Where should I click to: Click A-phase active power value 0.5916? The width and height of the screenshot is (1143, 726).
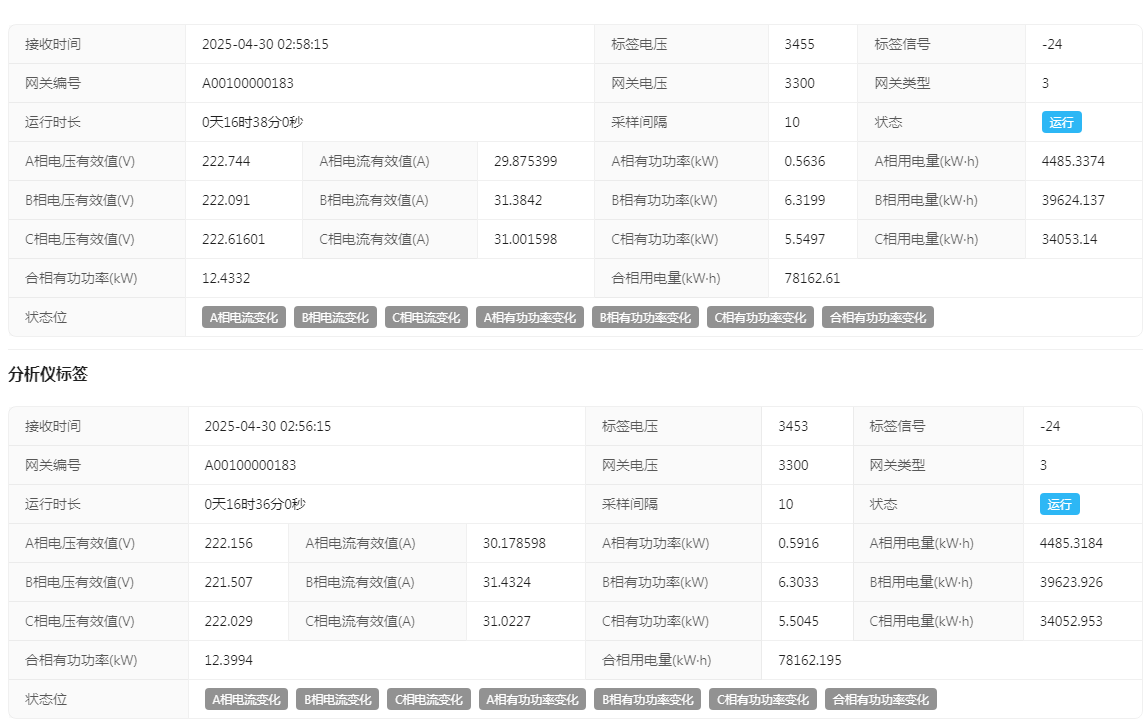[798, 543]
